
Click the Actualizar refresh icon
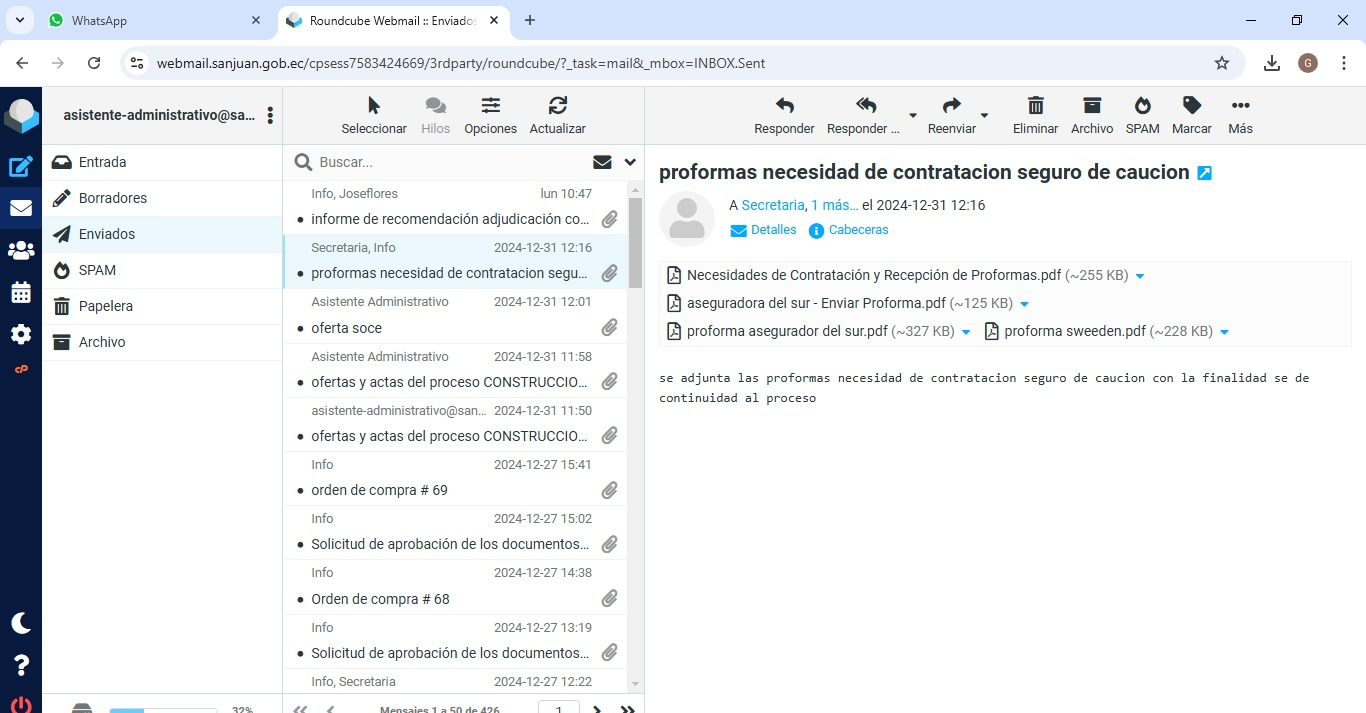(x=557, y=106)
